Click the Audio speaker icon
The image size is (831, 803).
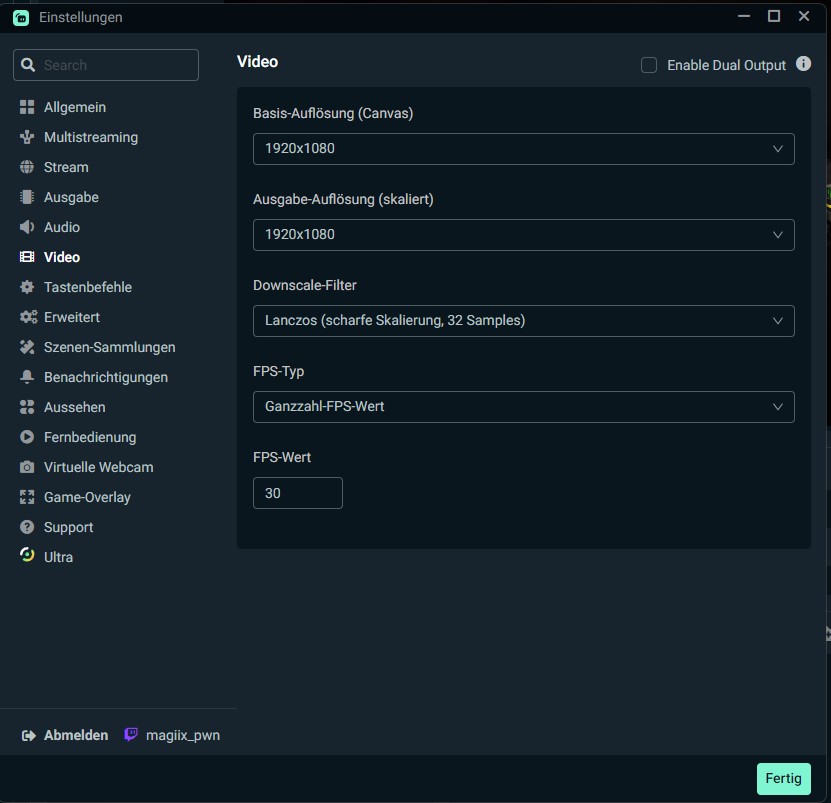27,227
